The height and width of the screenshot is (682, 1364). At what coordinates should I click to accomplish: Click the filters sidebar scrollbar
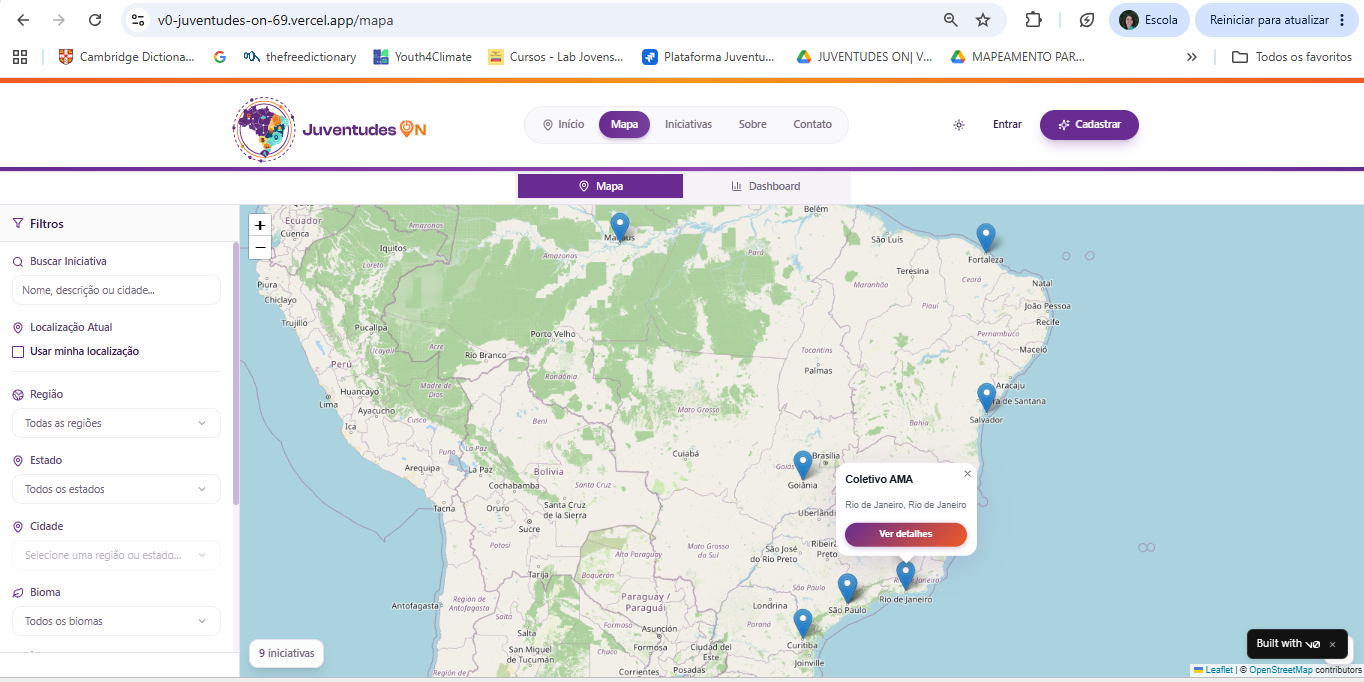(236, 374)
